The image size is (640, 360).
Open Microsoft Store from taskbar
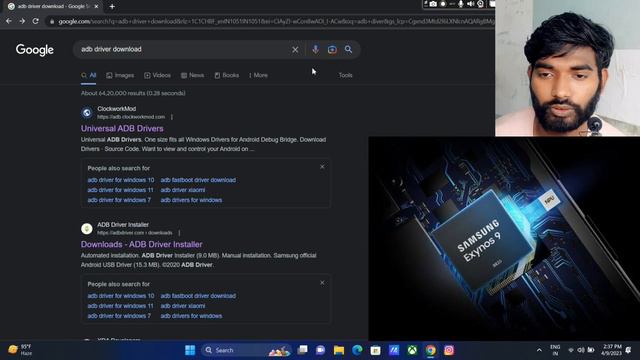pyautogui.click(x=376, y=350)
